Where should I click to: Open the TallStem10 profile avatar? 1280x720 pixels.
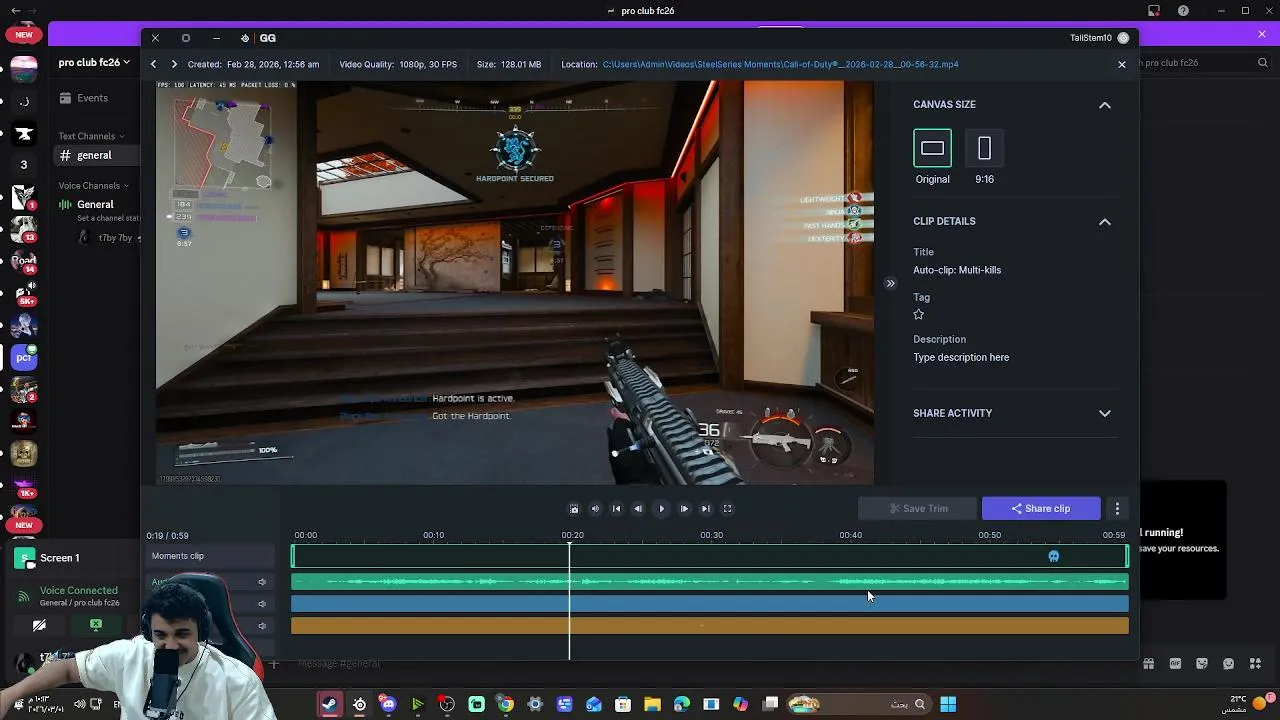point(1123,38)
